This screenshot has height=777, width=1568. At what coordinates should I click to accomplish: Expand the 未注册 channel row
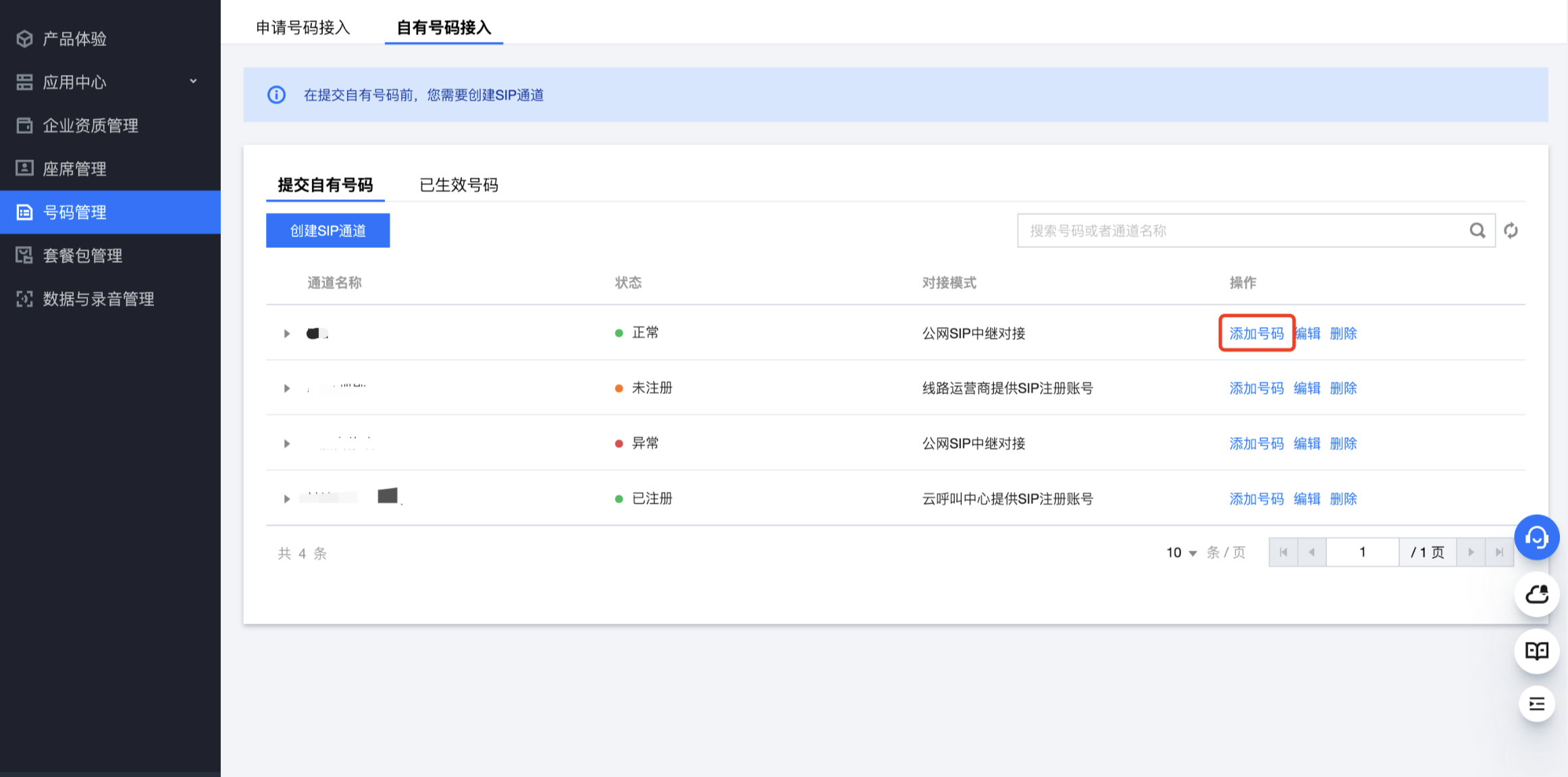287,388
